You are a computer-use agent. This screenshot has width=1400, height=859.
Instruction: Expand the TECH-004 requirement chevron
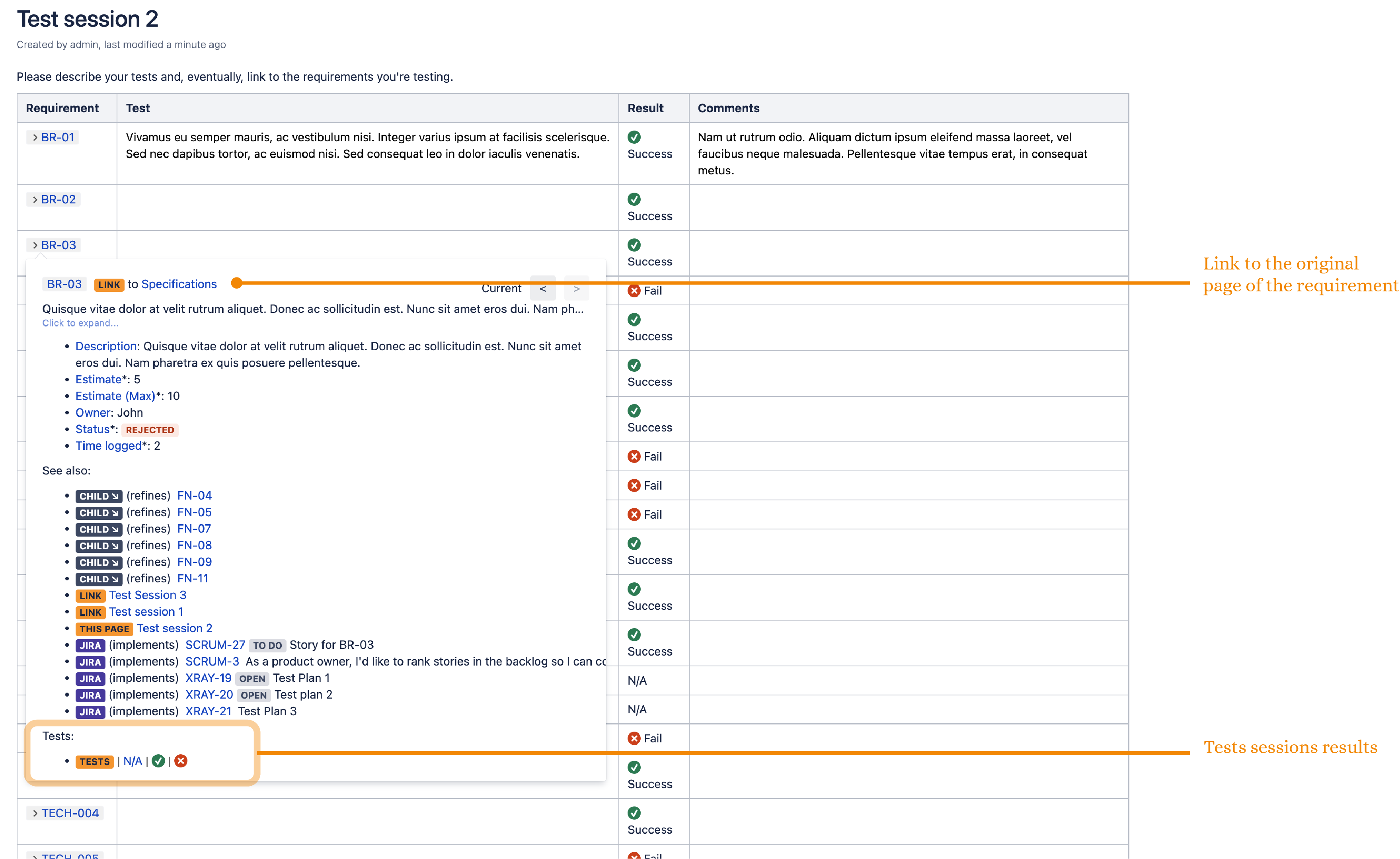[x=35, y=814]
